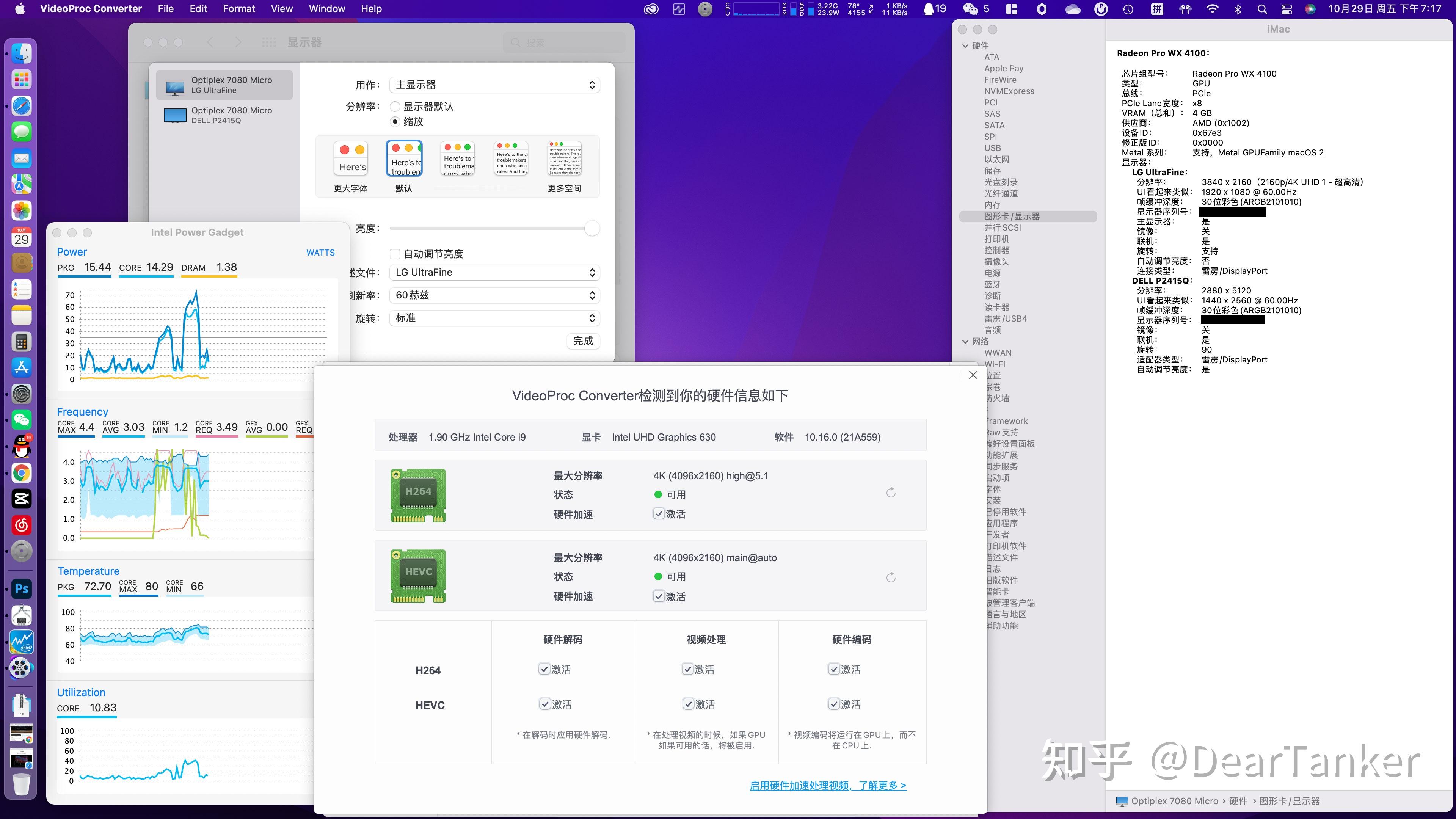Open Mail app in the dock
The image size is (1456, 819).
(x=22, y=158)
